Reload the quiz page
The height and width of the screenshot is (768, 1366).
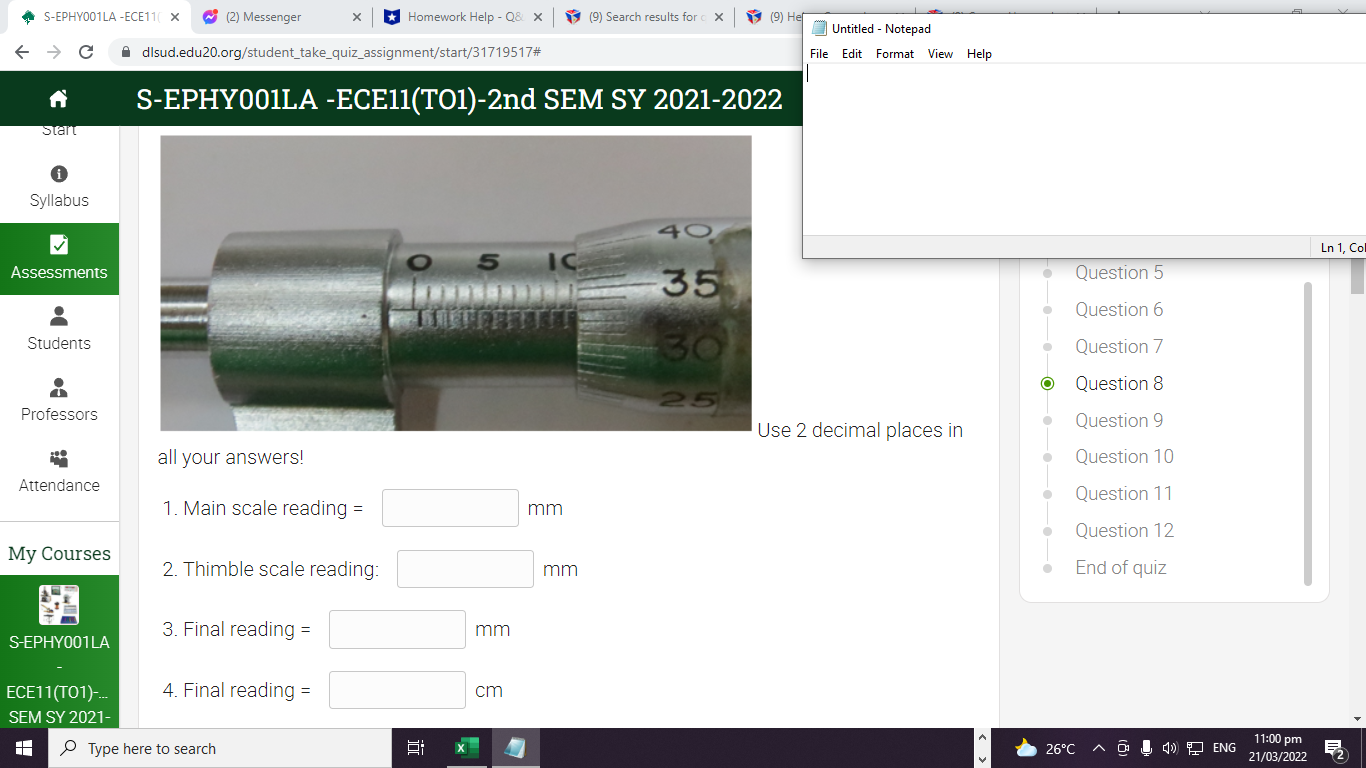tap(86, 54)
